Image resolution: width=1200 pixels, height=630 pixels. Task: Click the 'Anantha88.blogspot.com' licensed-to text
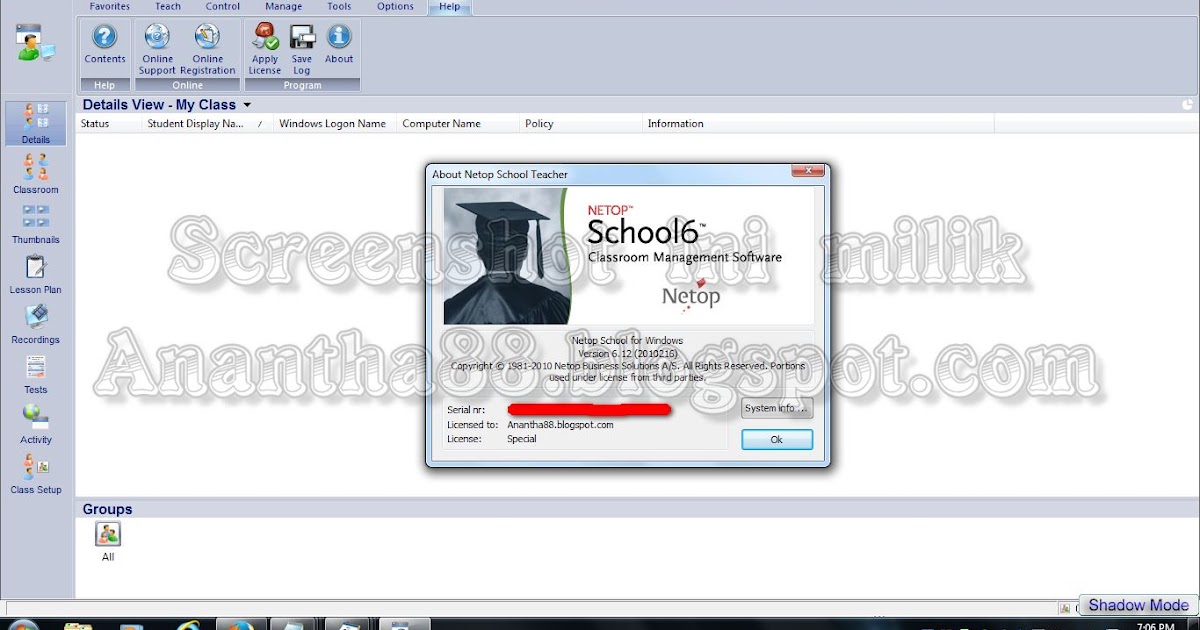tap(560, 425)
